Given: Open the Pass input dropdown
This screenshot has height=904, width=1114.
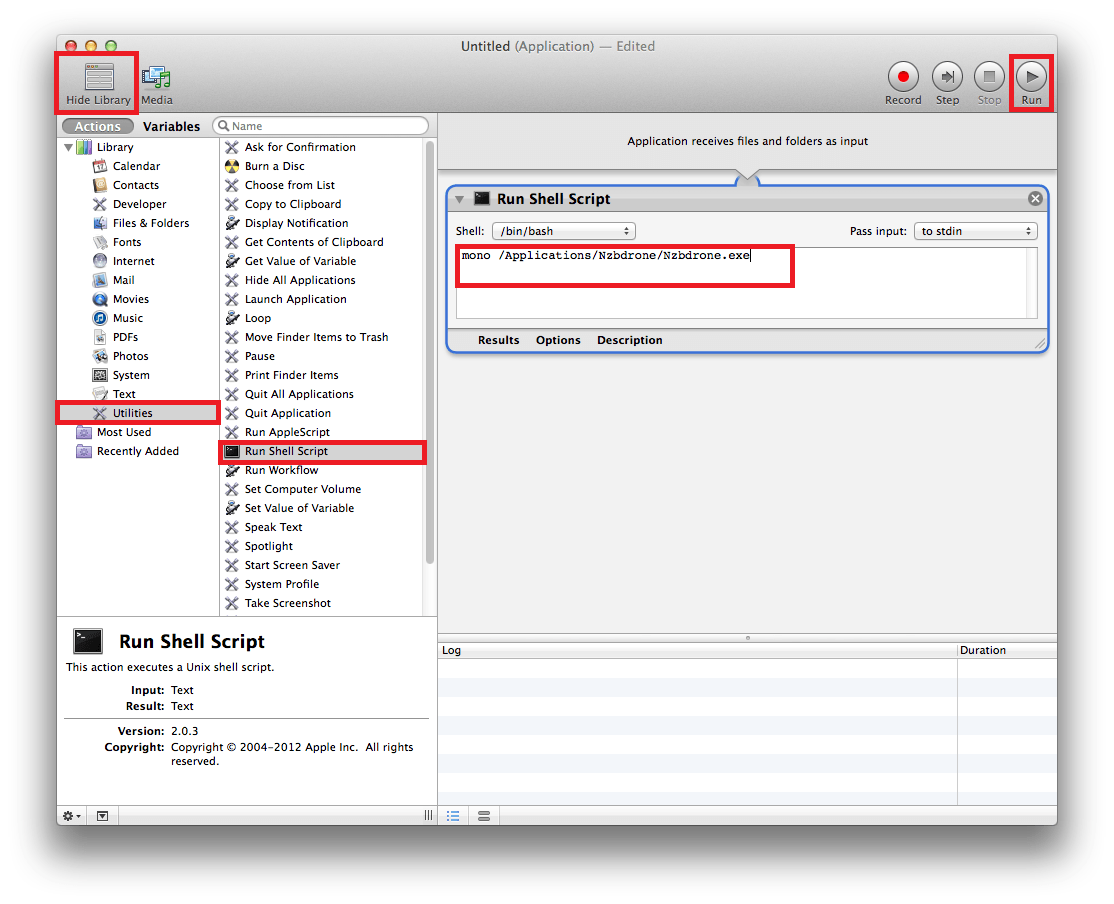Looking at the screenshot, I should [975, 231].
